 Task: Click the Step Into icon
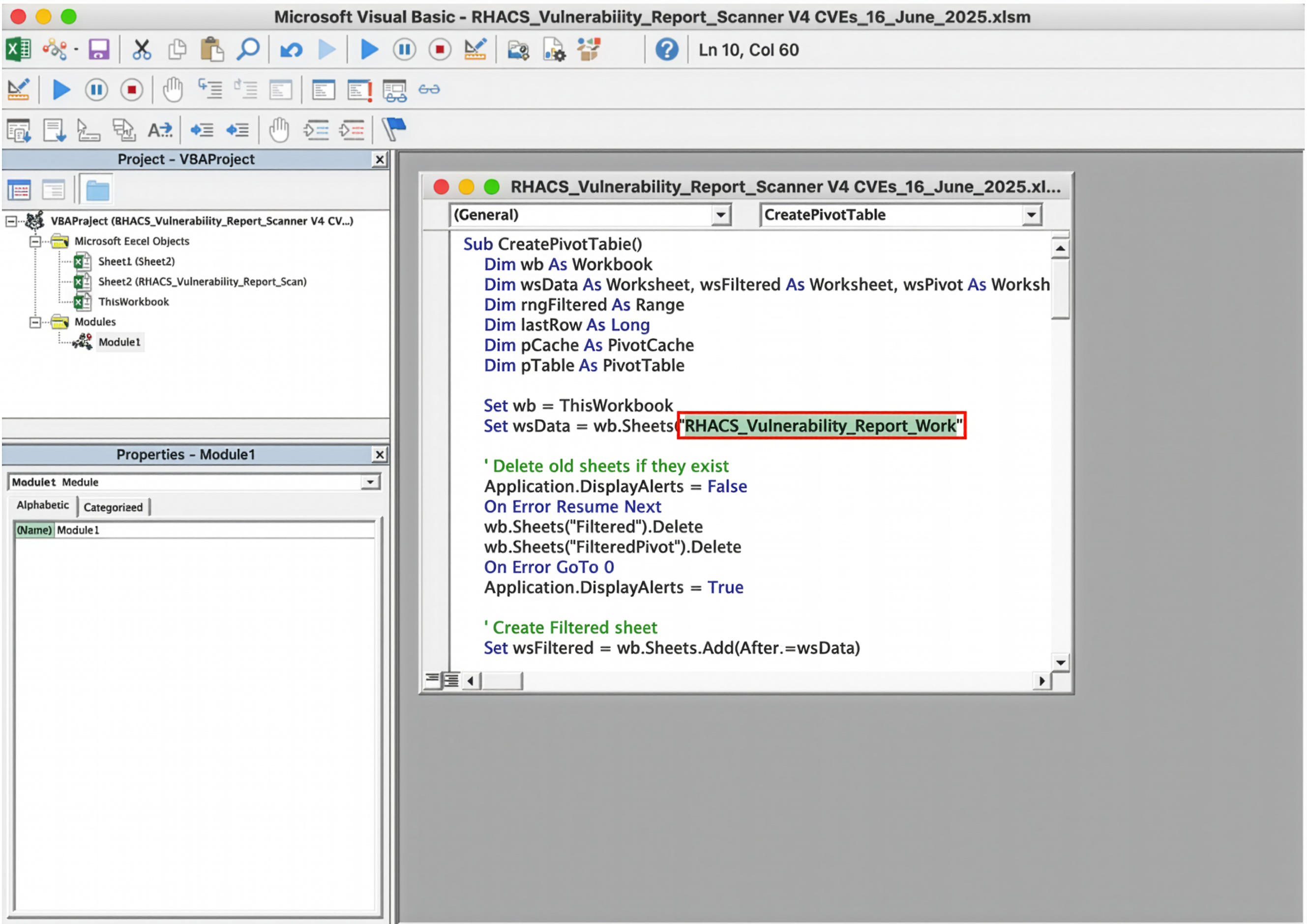(210, 89)
